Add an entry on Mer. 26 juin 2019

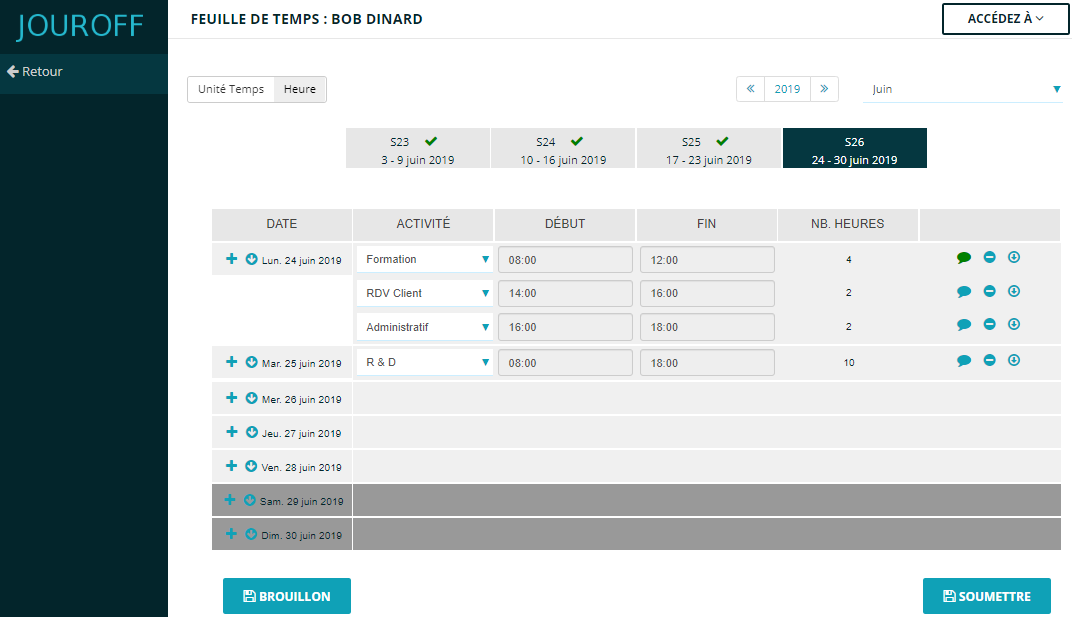pos(232,397)
